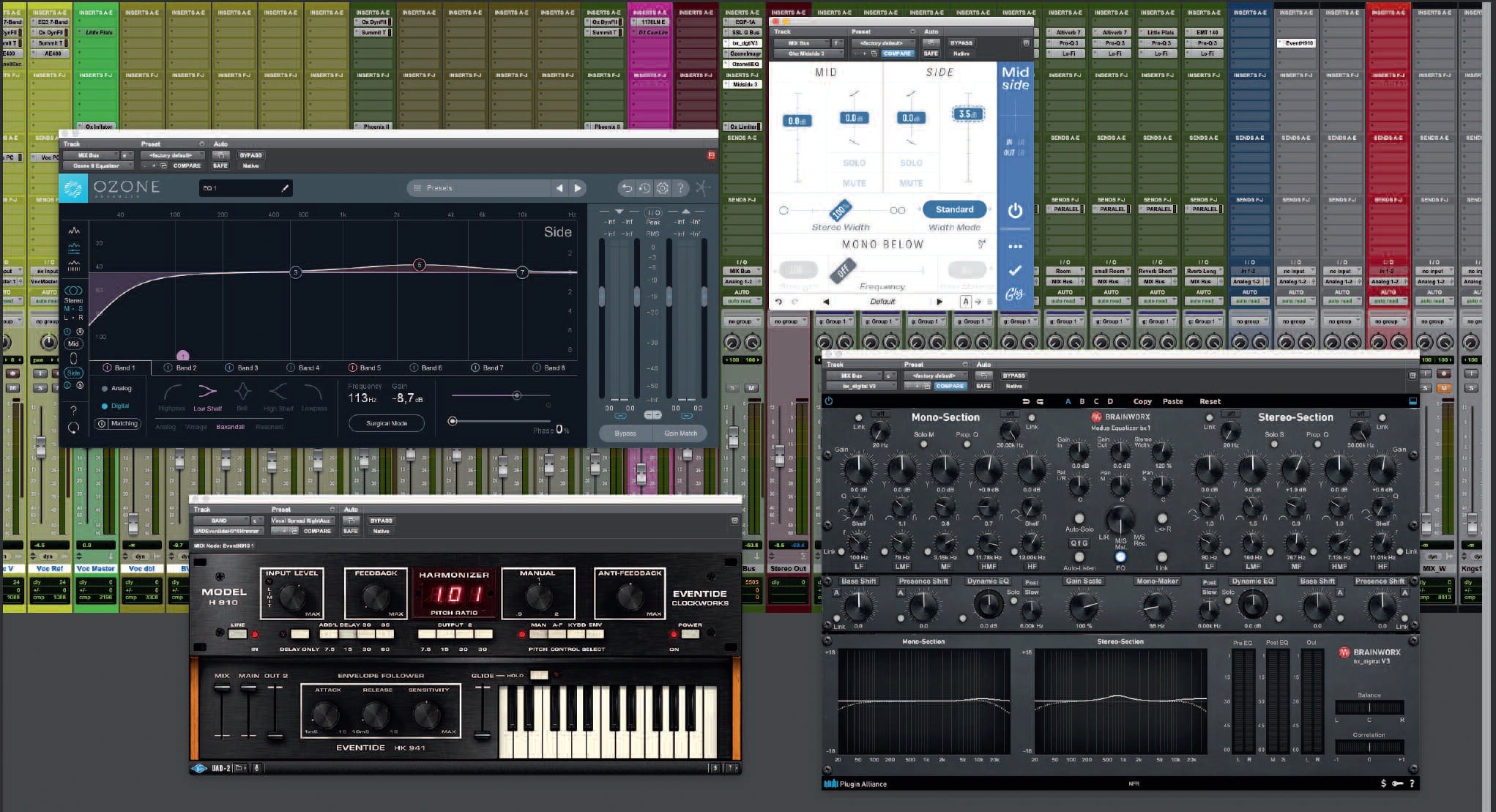Click the Standard Width Mode button
Screen dimensions: 1496x812
pos(954,209)
